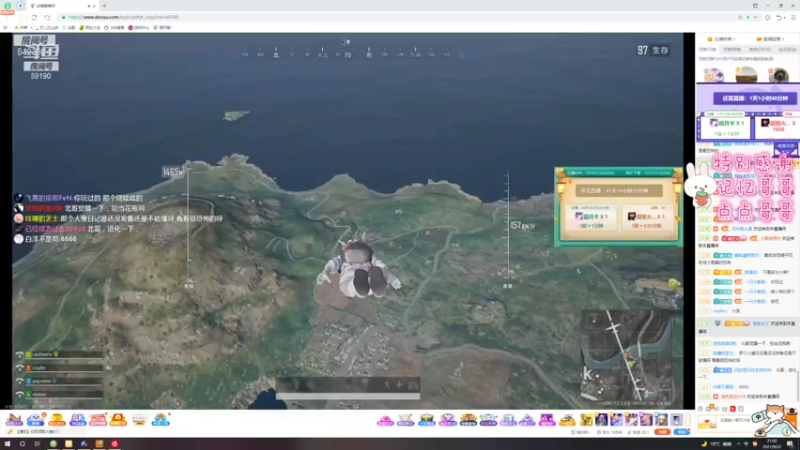Click the Windows Start button
Screen dimensions: 800x450
pos(7,444)
